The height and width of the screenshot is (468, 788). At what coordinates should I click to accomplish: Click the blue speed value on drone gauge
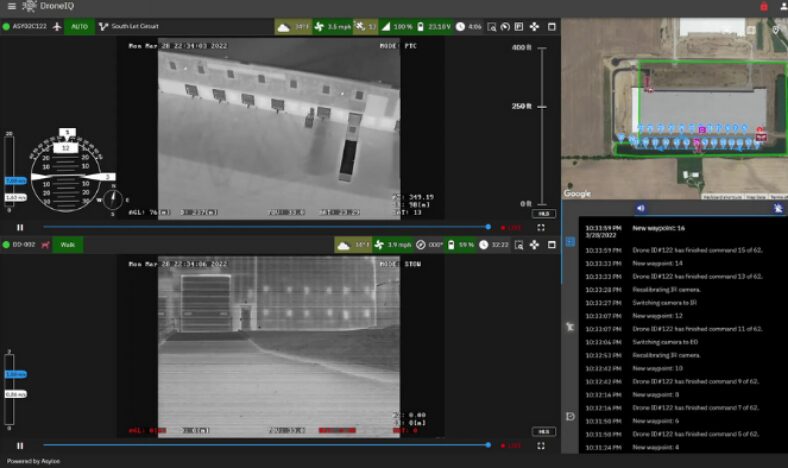tap(16, 180)
